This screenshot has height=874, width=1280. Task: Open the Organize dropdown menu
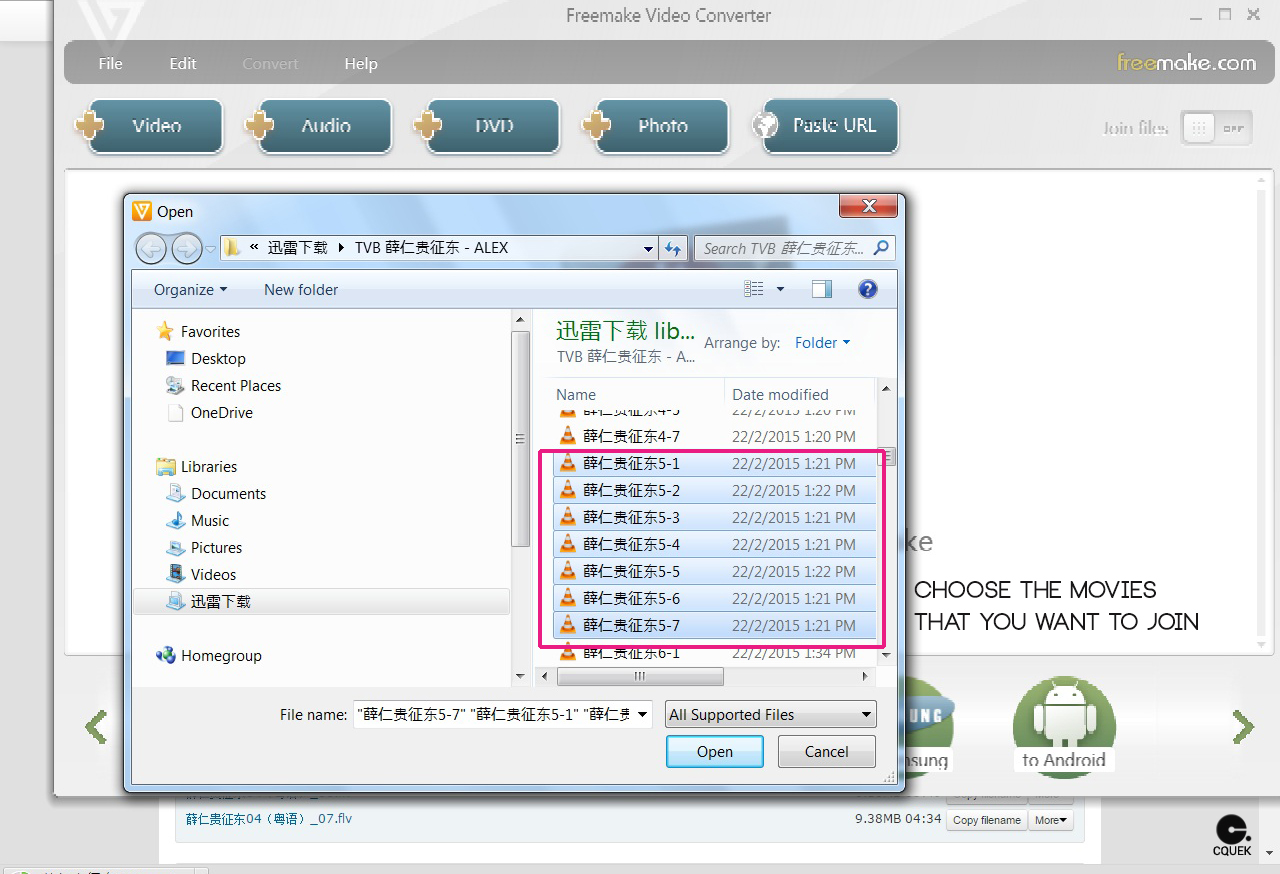[190, 290]
